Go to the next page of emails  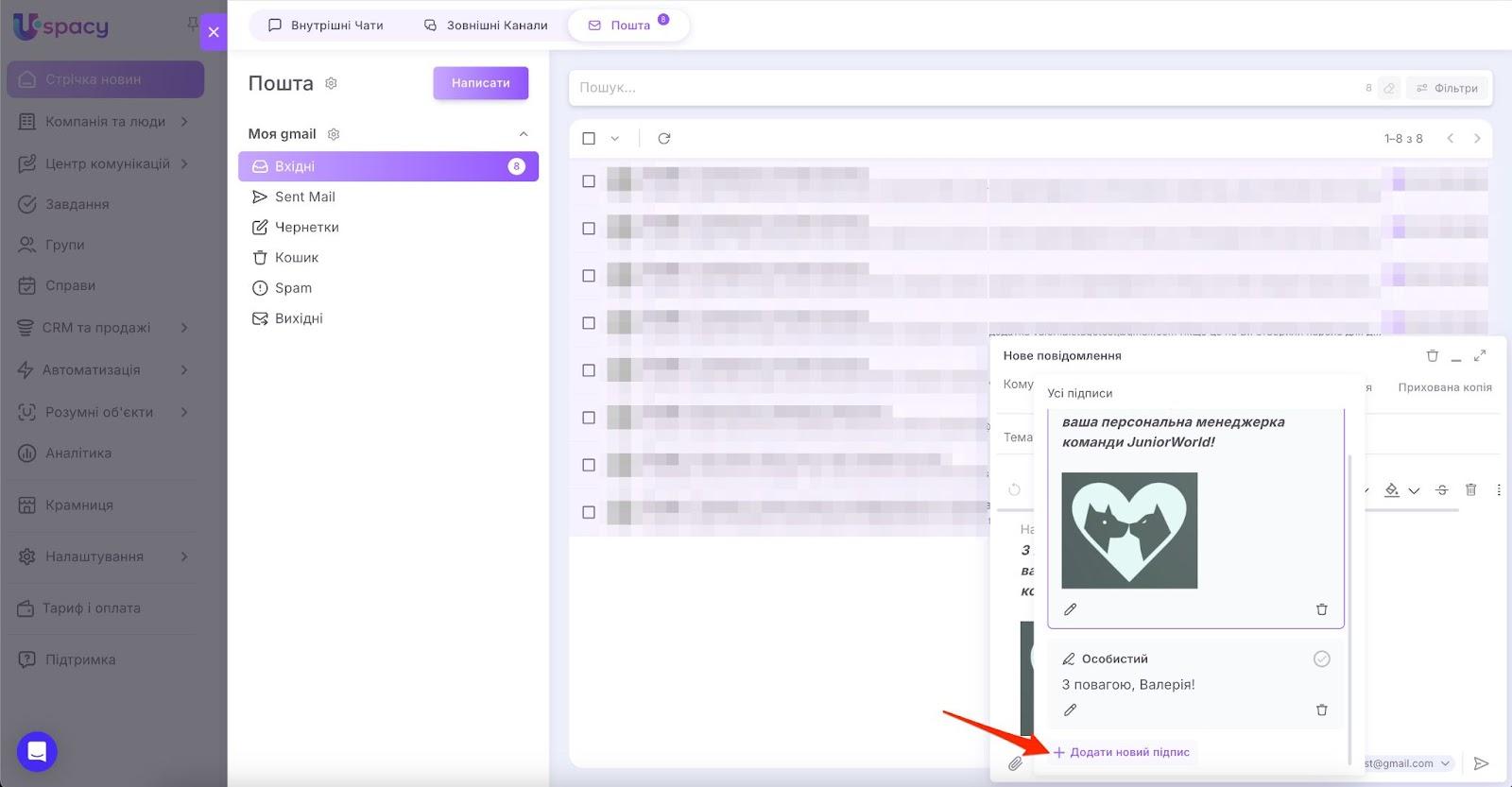(1477, 138)
